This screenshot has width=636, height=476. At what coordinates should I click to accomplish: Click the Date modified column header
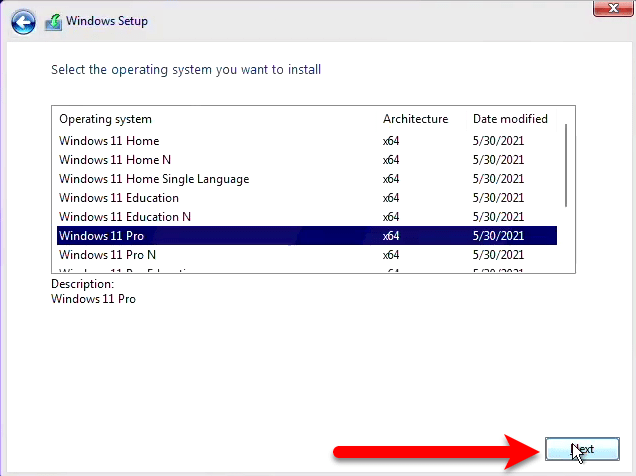[x=510, y=119]
